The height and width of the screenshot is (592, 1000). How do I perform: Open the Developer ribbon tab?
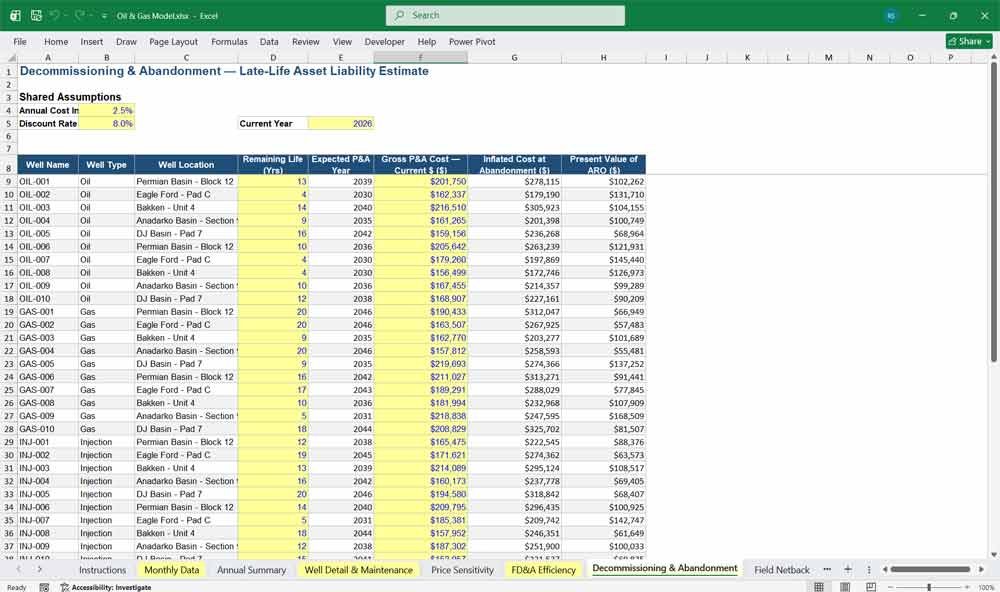[385, 41]
